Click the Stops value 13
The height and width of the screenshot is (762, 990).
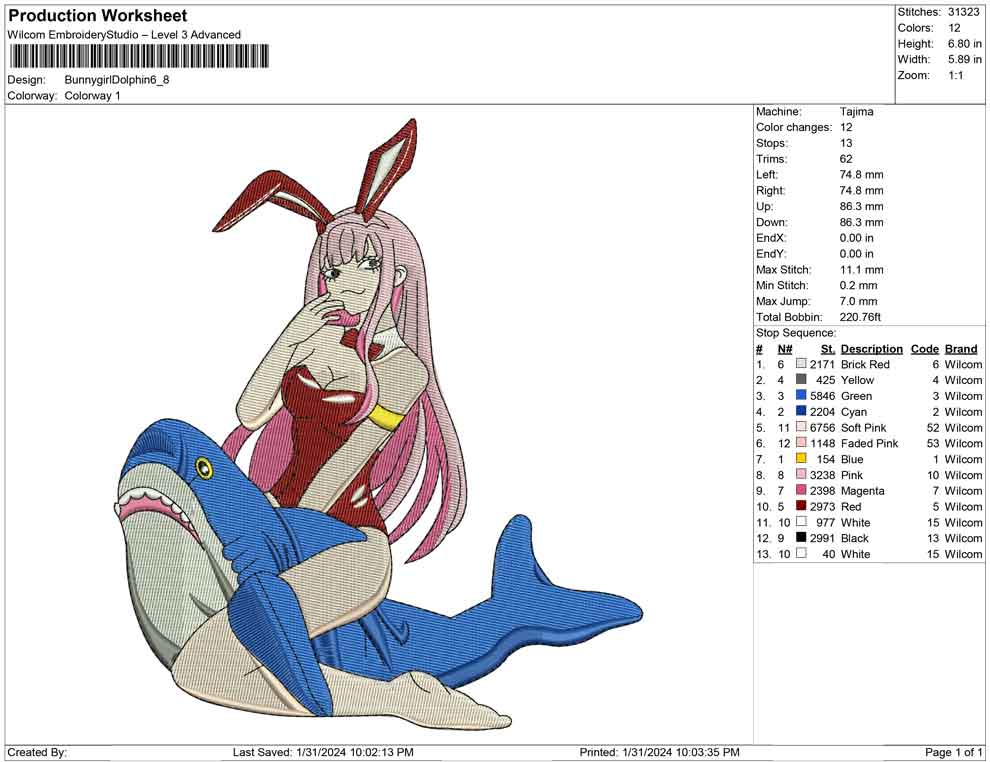pos(846,143)
